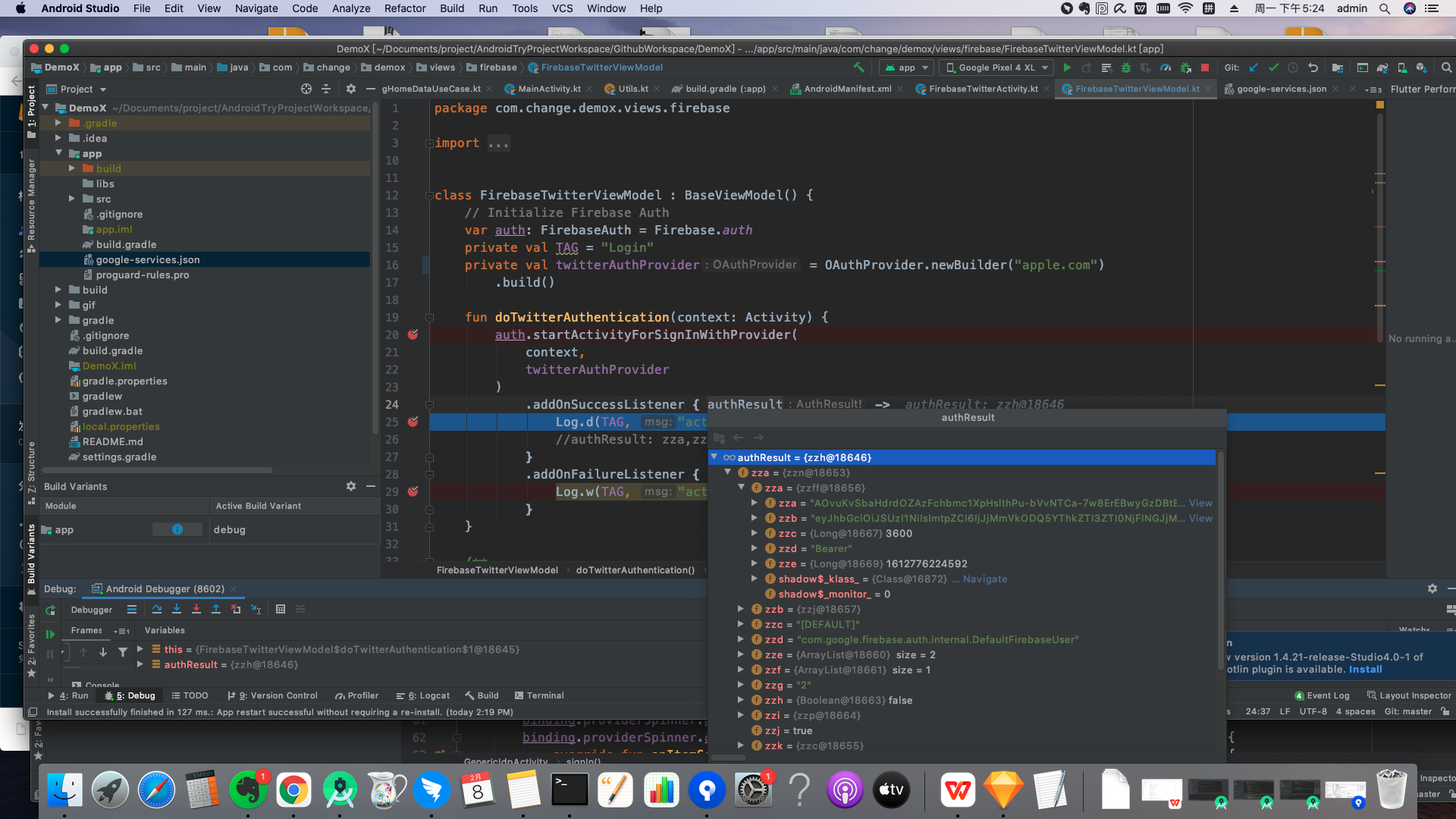Select google-services.json in project tree
Screen dimensions: 1456x819
[205, 259]
